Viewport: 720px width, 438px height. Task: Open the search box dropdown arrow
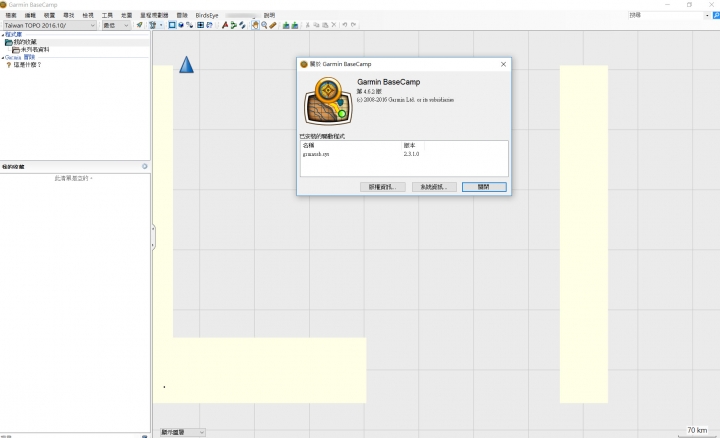pos(707,15)
